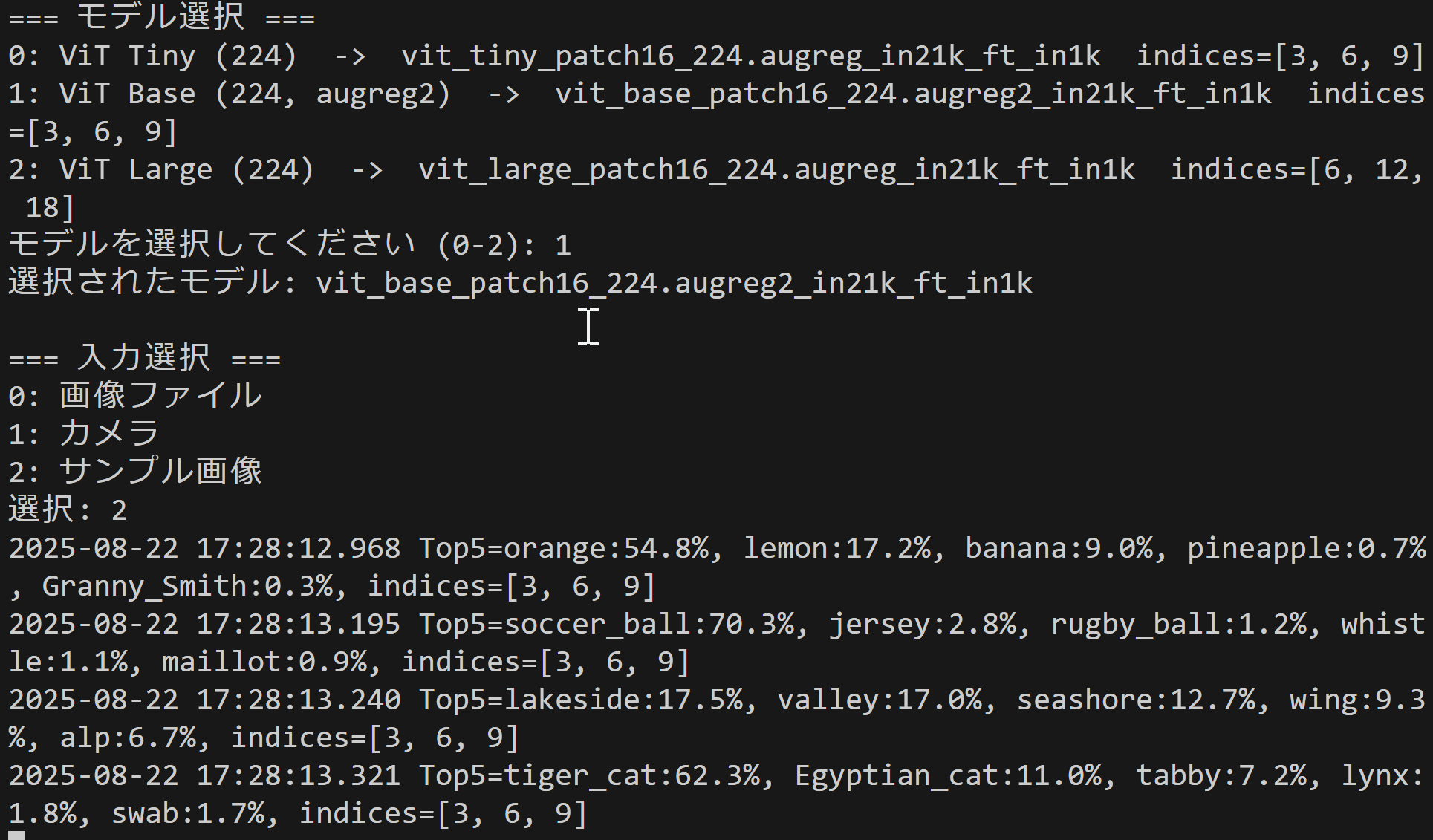Click the '=== 入力選択 ===' header
Viewport: 1433px width, 840px height.
(x=145, y=358)
